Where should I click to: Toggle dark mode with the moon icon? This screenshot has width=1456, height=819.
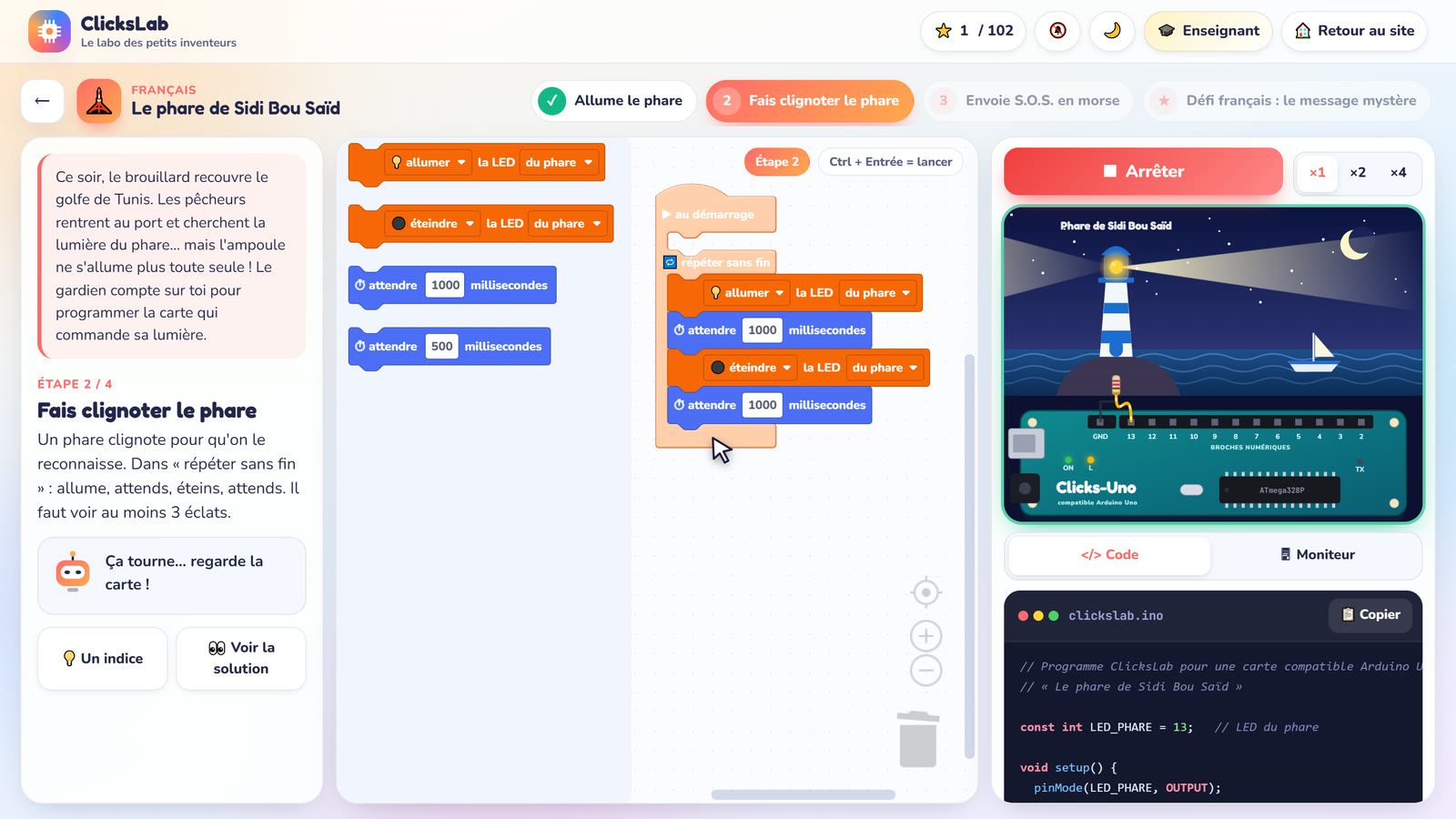[x=1112, y=31]
